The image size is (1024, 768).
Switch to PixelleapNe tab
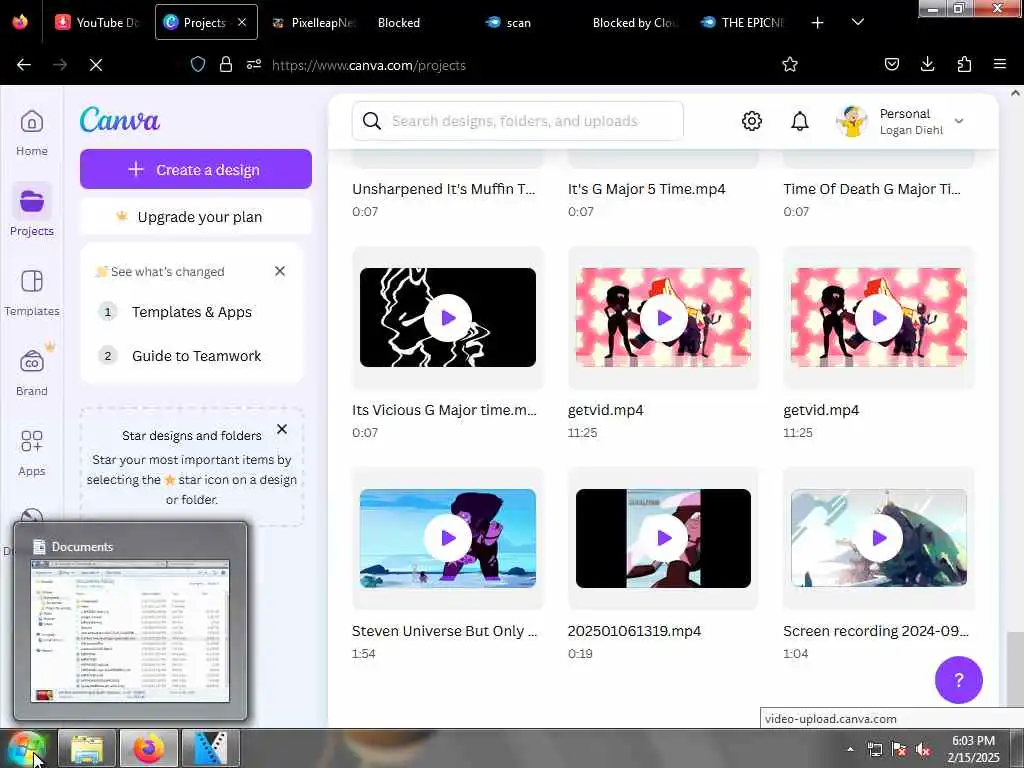click(315, 22)
